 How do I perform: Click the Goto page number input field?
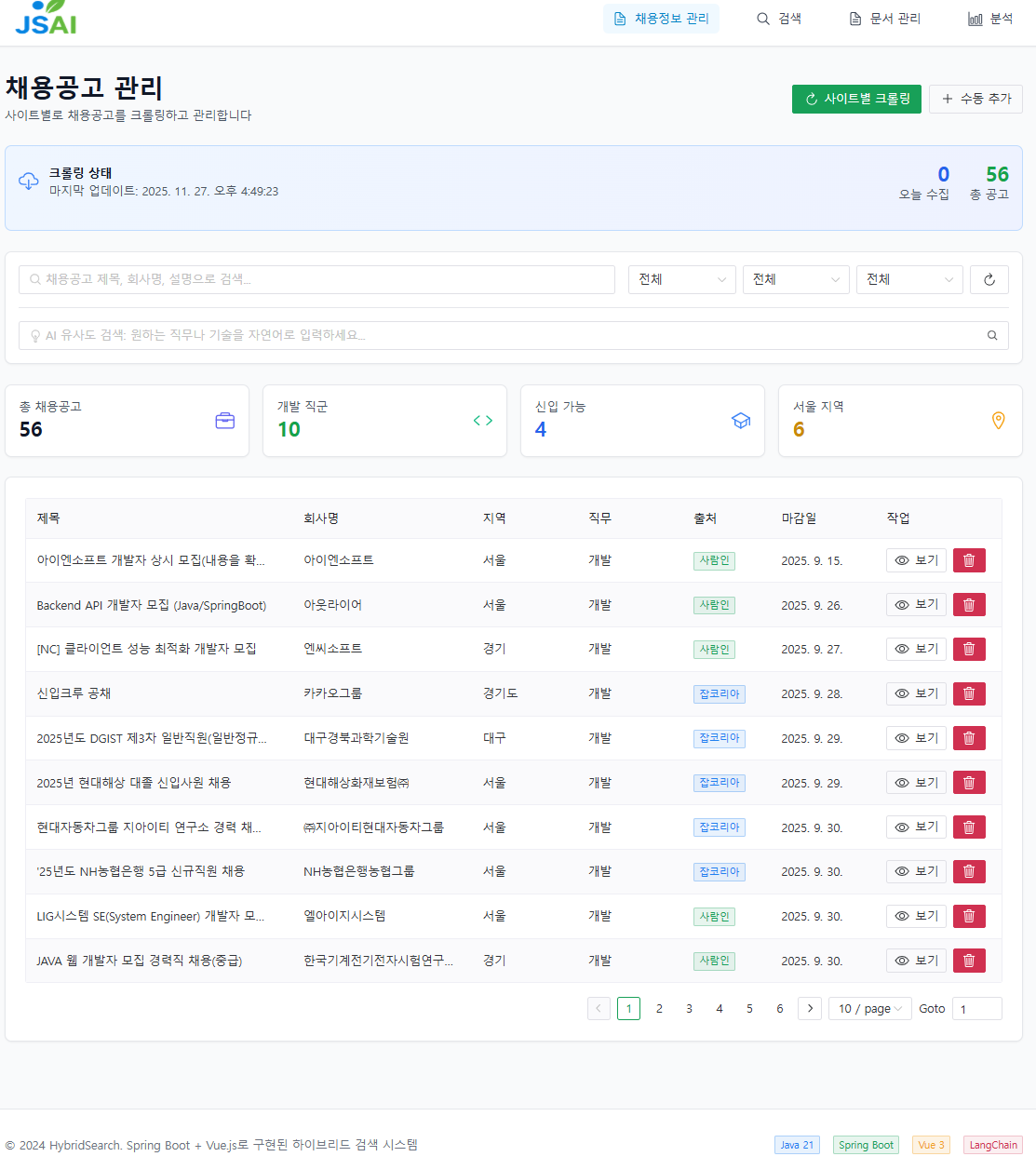point(976,1008)
